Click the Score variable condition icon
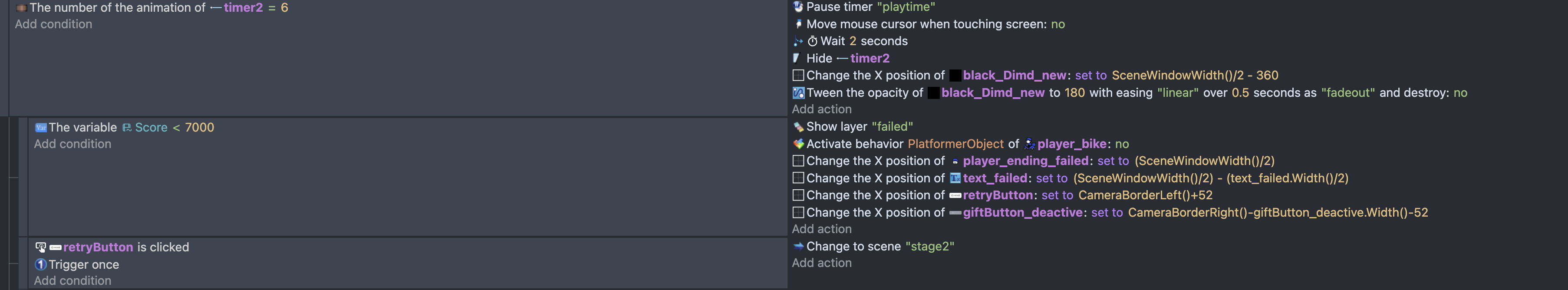Image resolution: width=1568 pixels, height=290 pixels. coord(41,127)
